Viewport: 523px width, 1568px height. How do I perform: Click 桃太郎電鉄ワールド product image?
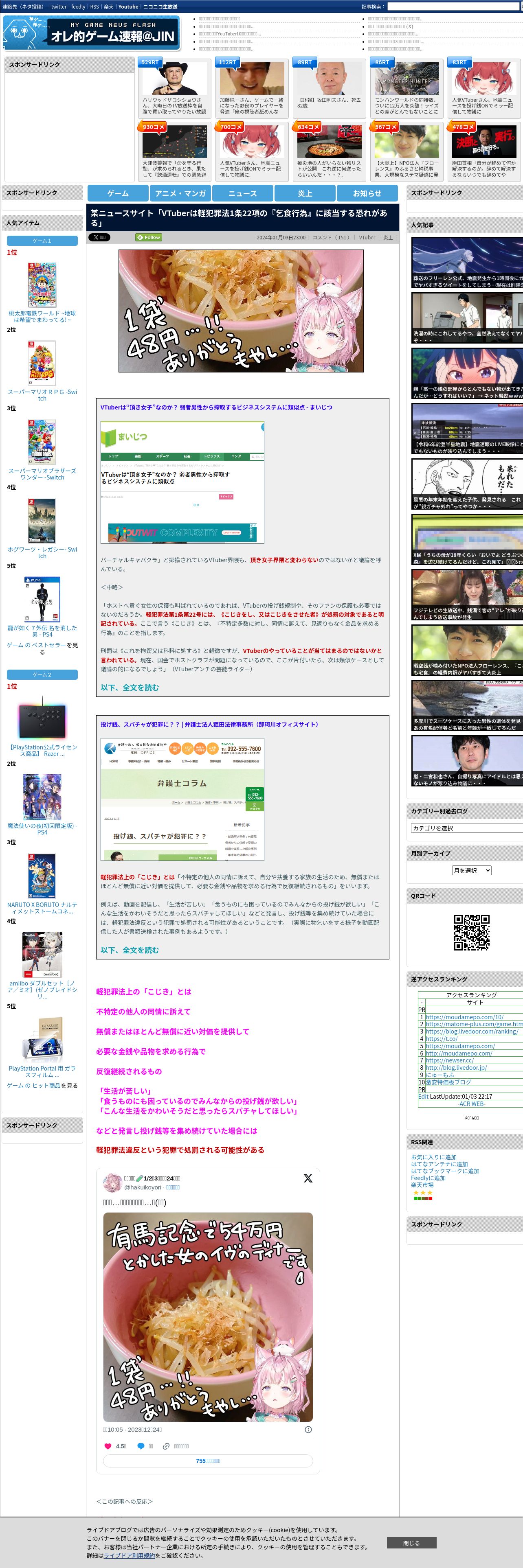click(x=42, y=284)
